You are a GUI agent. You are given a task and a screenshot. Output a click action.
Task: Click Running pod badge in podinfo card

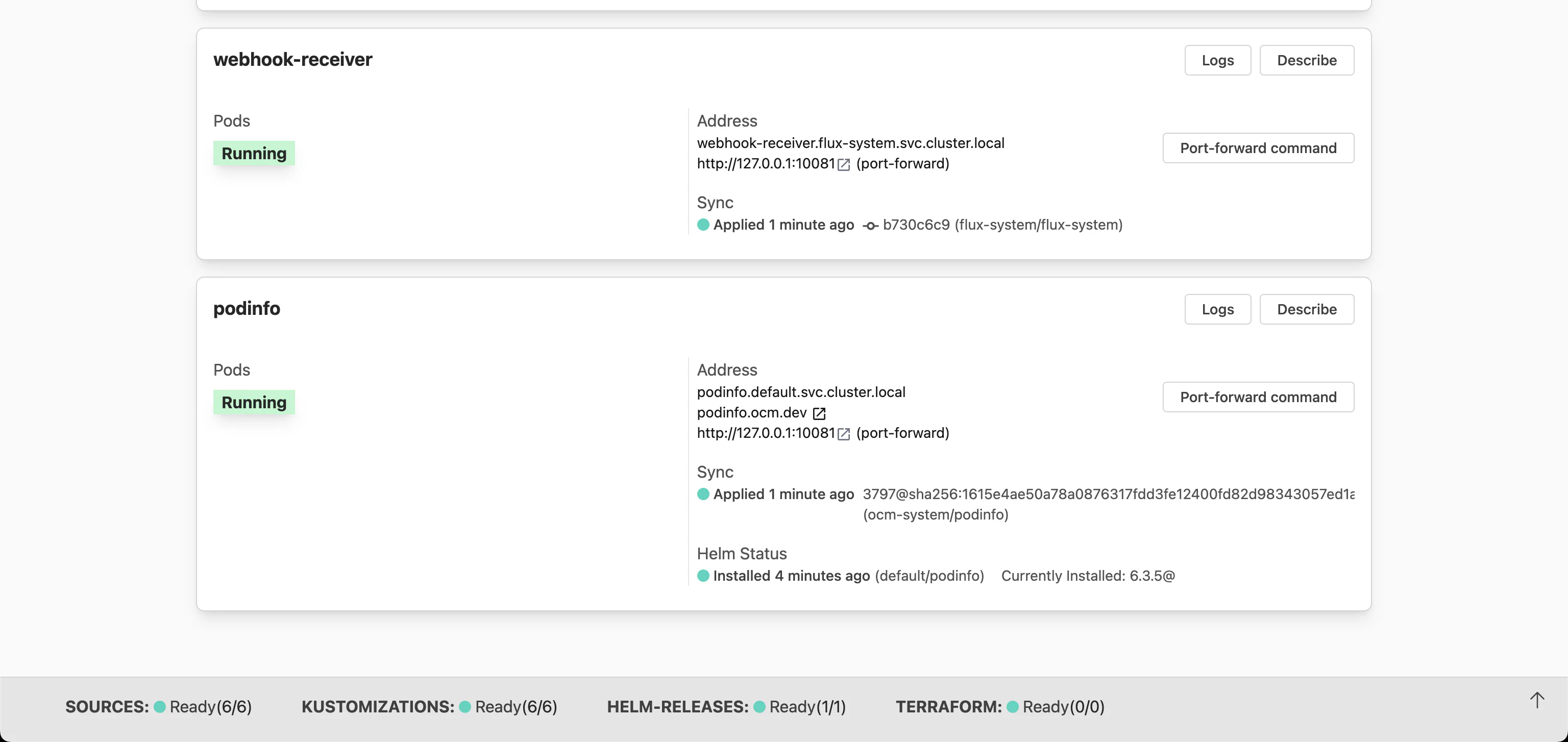254,402
